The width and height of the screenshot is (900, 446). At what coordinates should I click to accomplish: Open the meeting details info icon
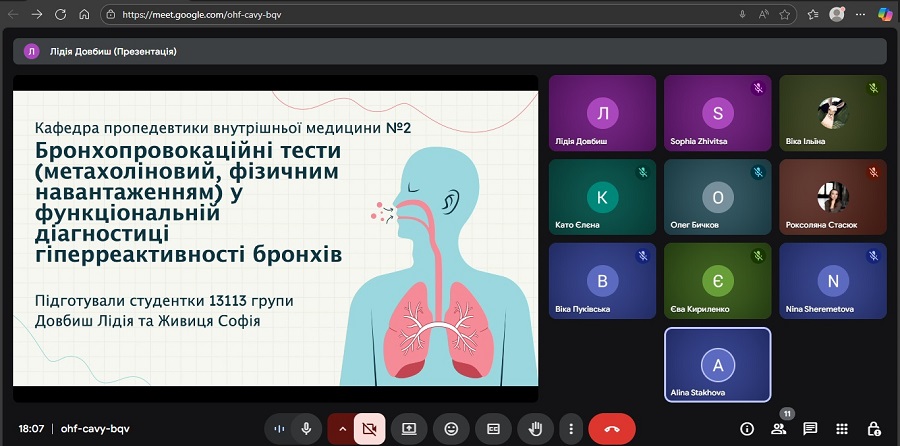coord(746,428)
